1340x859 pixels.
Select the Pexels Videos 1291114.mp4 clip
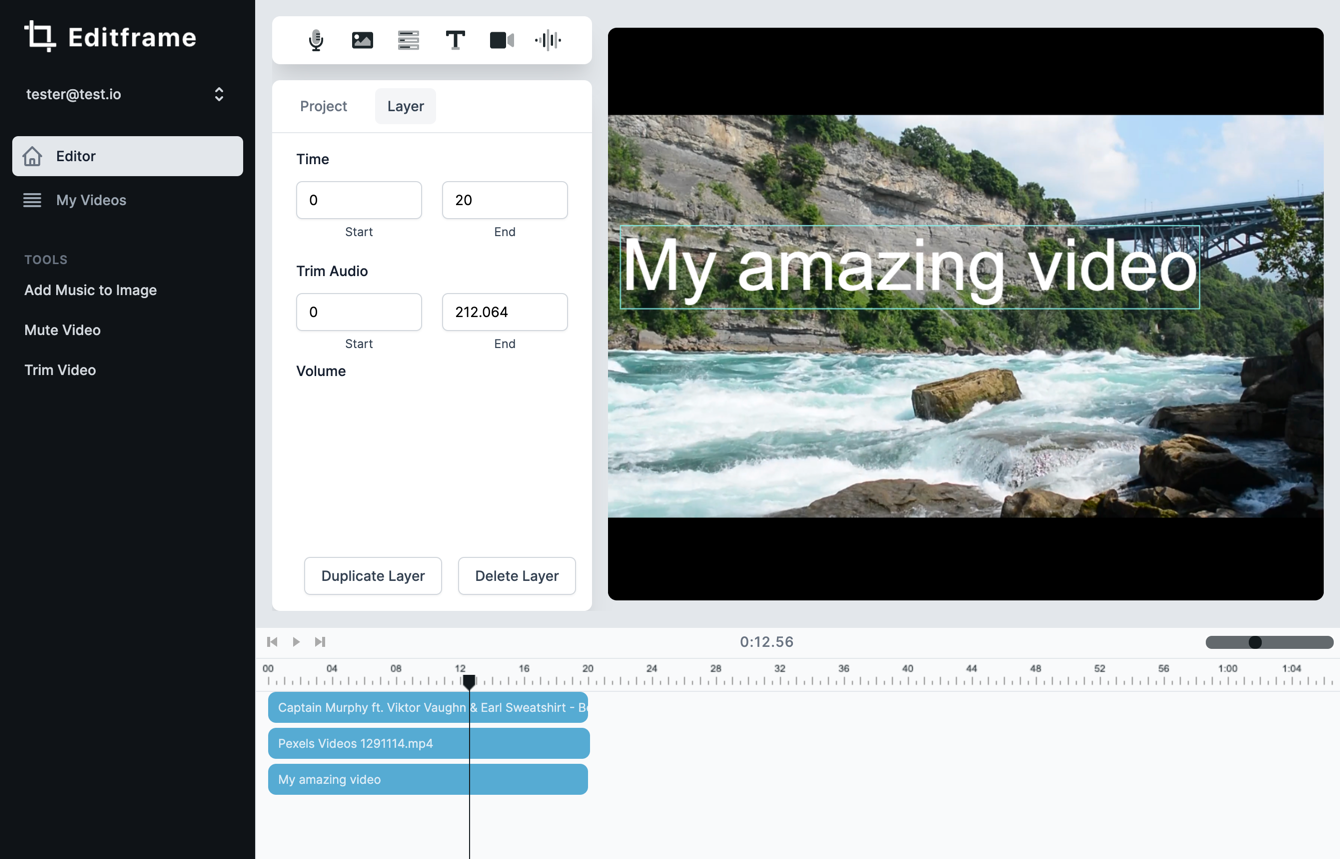point(429,743)
